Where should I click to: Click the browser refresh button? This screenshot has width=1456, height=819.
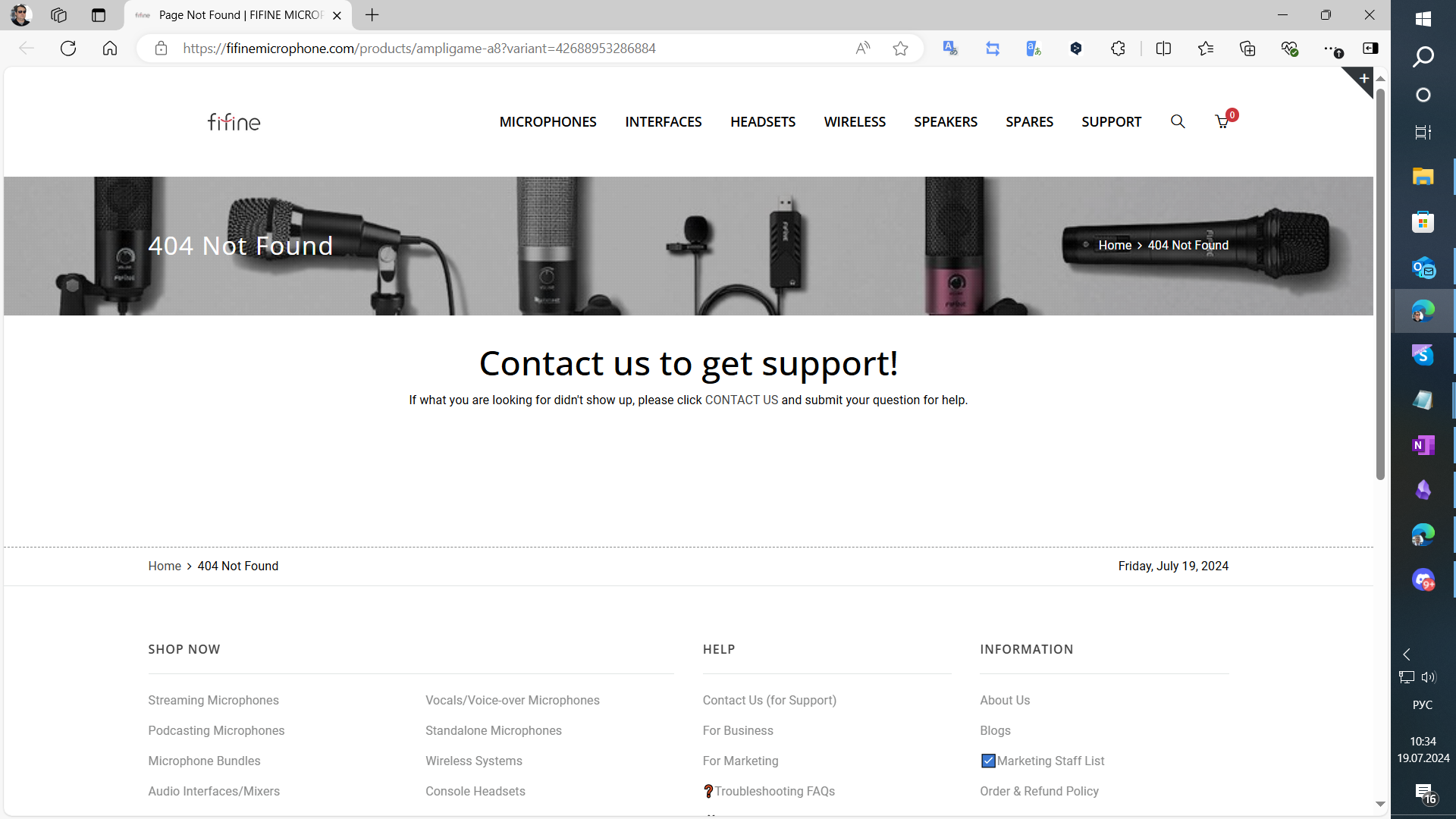tap(68, 49)
